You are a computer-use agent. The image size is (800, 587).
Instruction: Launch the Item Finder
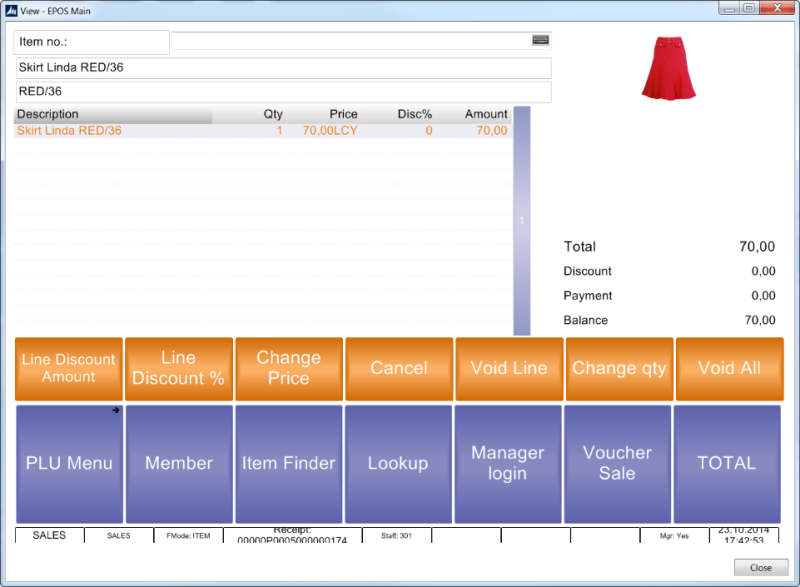point(288,463)
